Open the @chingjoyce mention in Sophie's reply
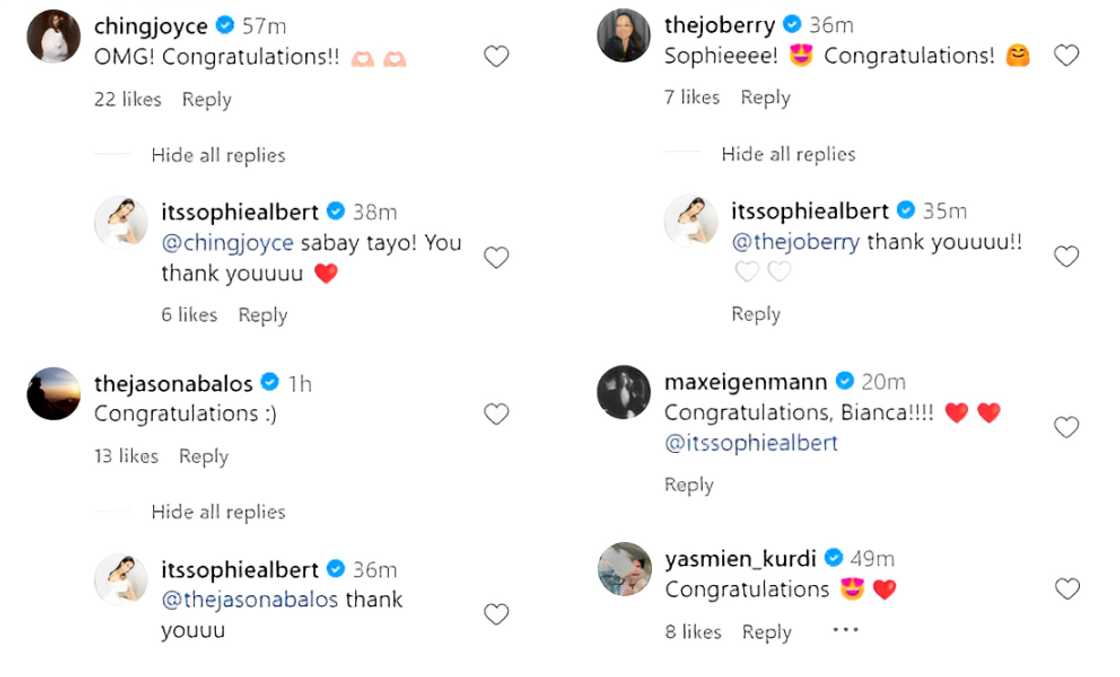1120x677 pixels. (227, 243)
